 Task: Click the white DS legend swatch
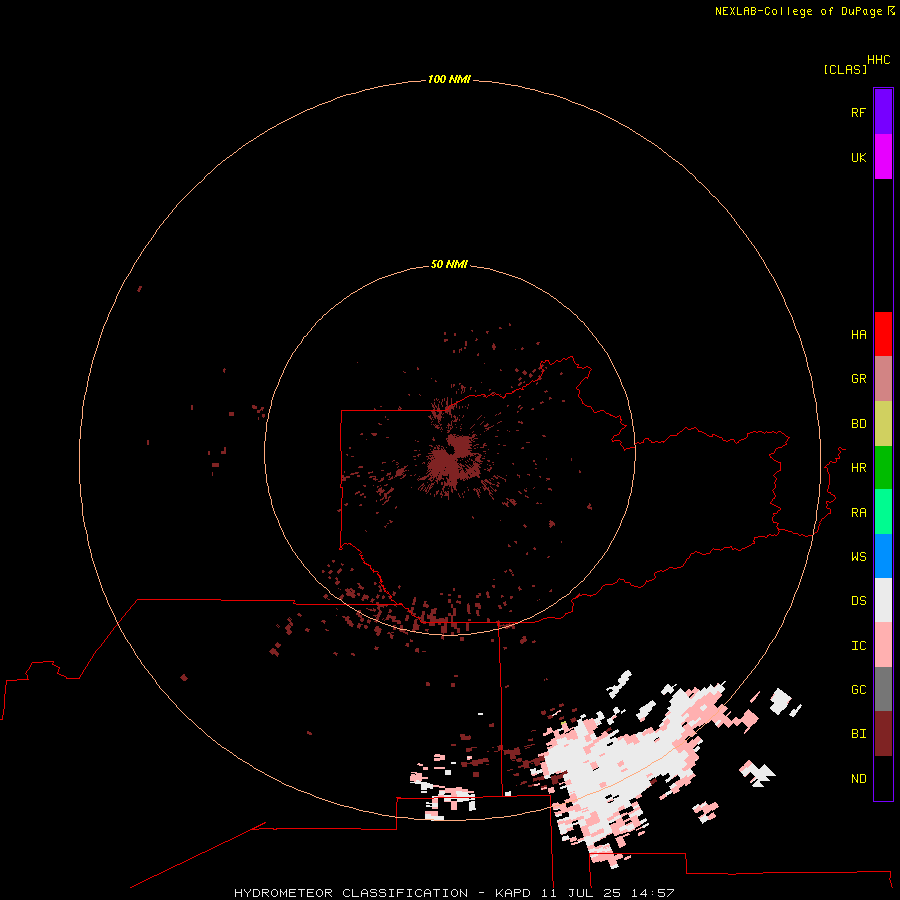(883, 600)
